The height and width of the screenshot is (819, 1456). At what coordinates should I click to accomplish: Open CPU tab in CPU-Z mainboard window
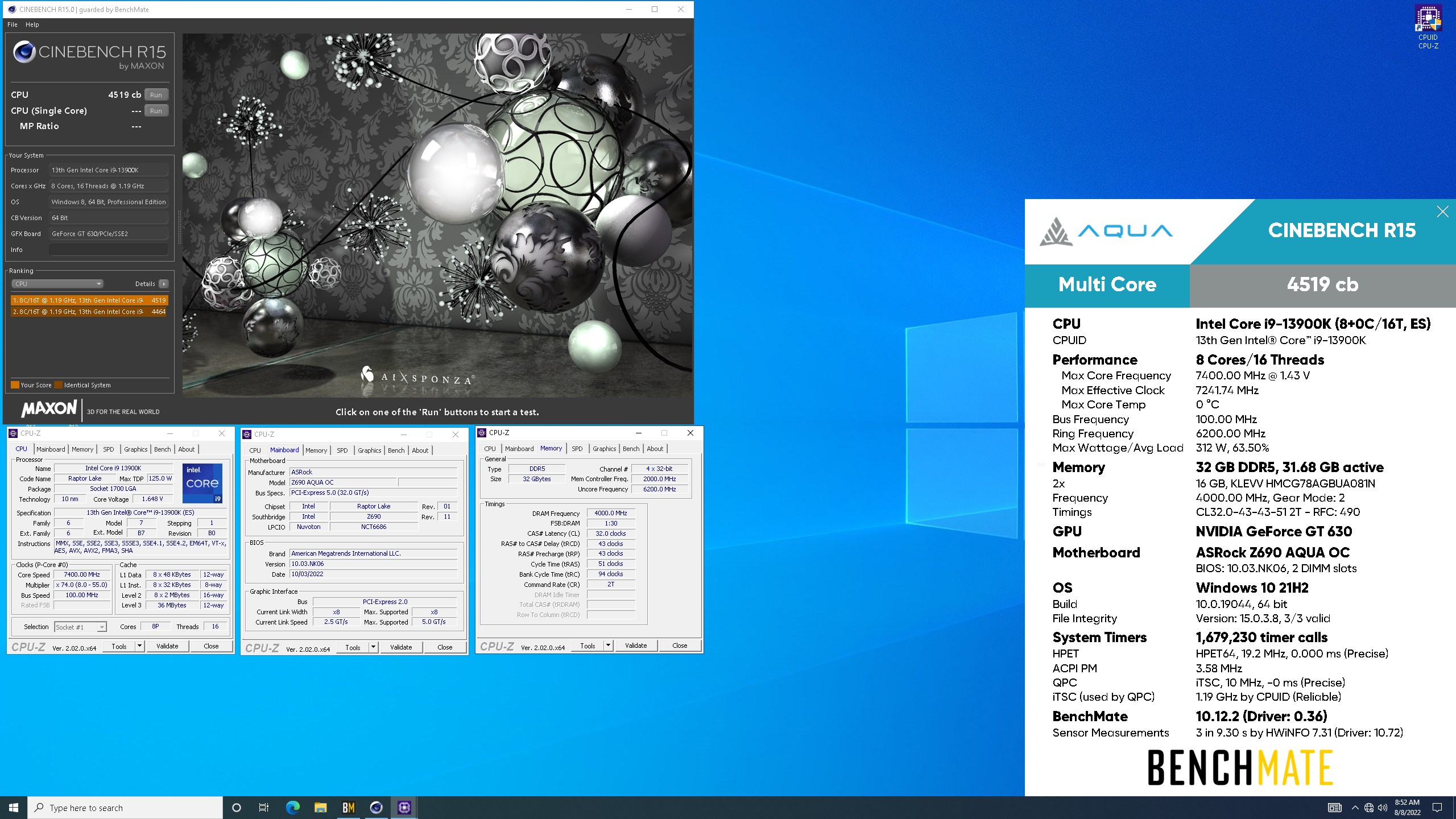coord(255,450)
